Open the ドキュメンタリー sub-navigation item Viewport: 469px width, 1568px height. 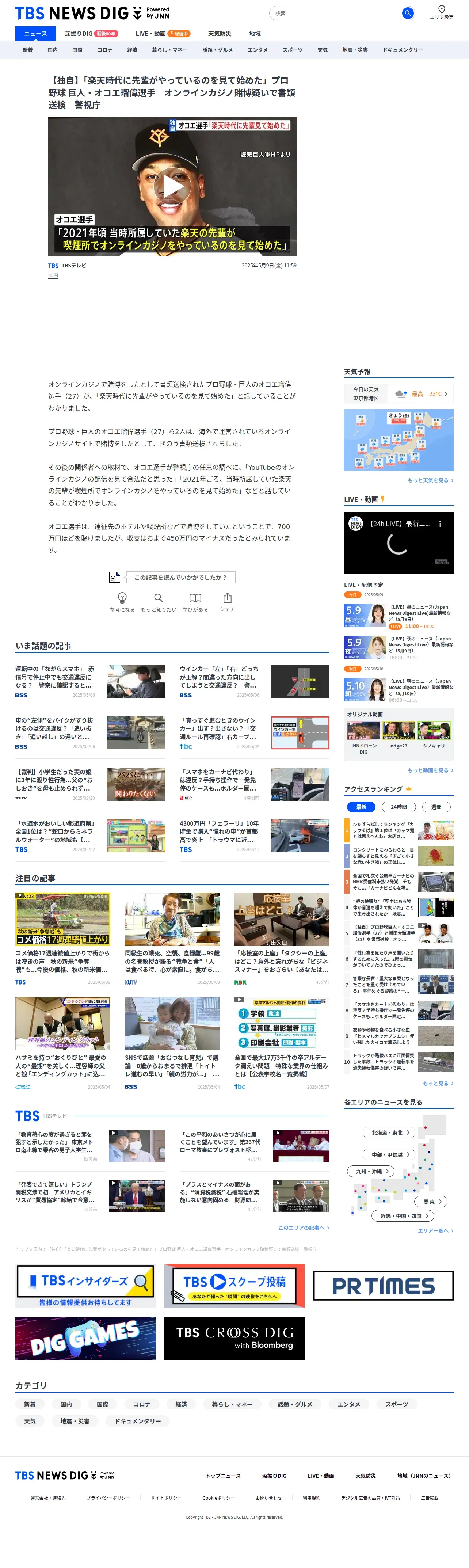(403, 50)
